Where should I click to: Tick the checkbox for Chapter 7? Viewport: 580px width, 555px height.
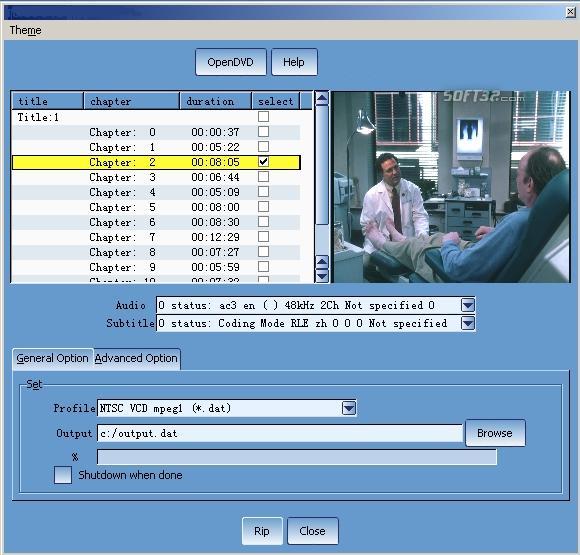(263, 236)
